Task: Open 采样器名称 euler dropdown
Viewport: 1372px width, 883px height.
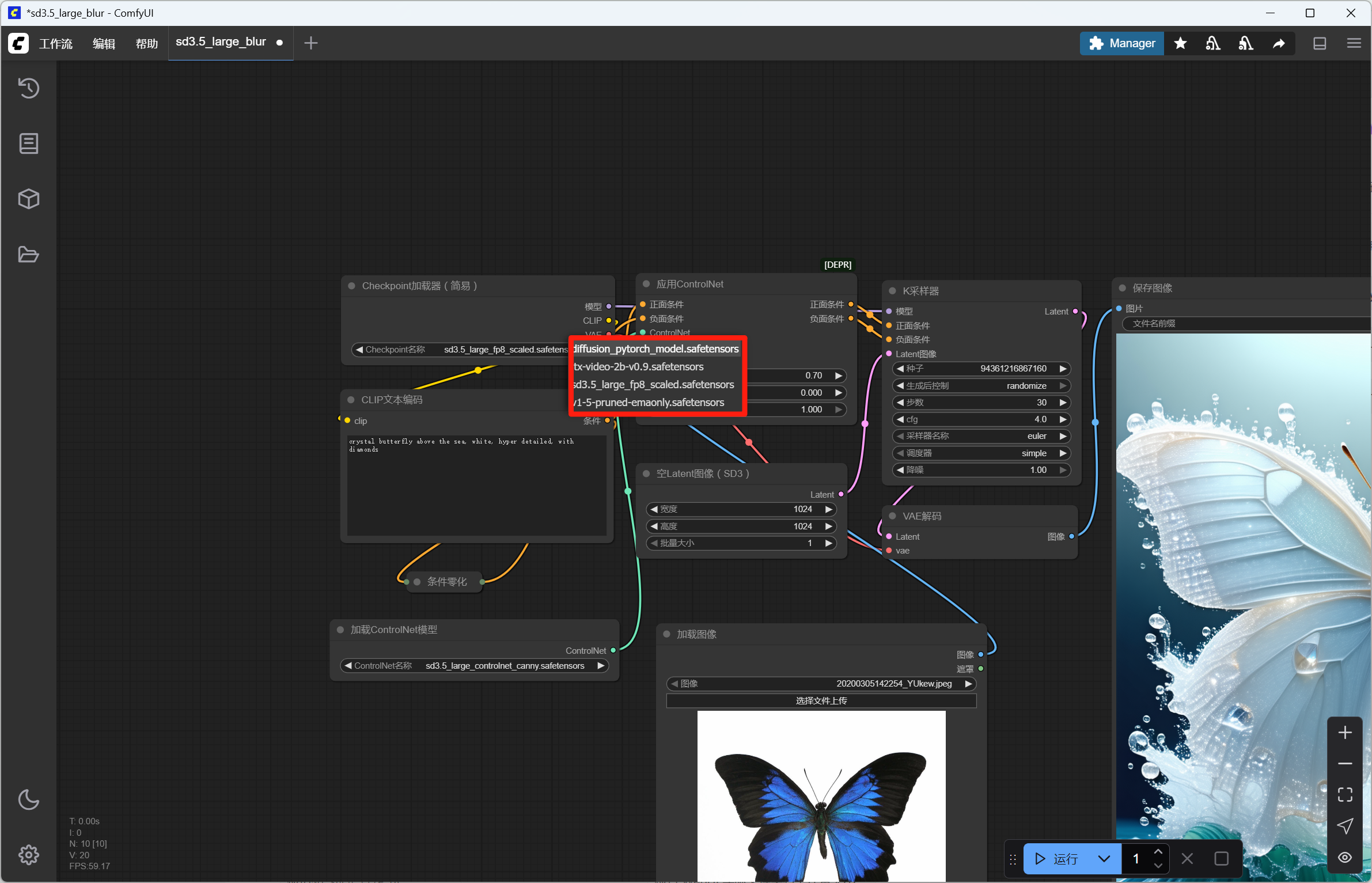Action: [982, 436]
